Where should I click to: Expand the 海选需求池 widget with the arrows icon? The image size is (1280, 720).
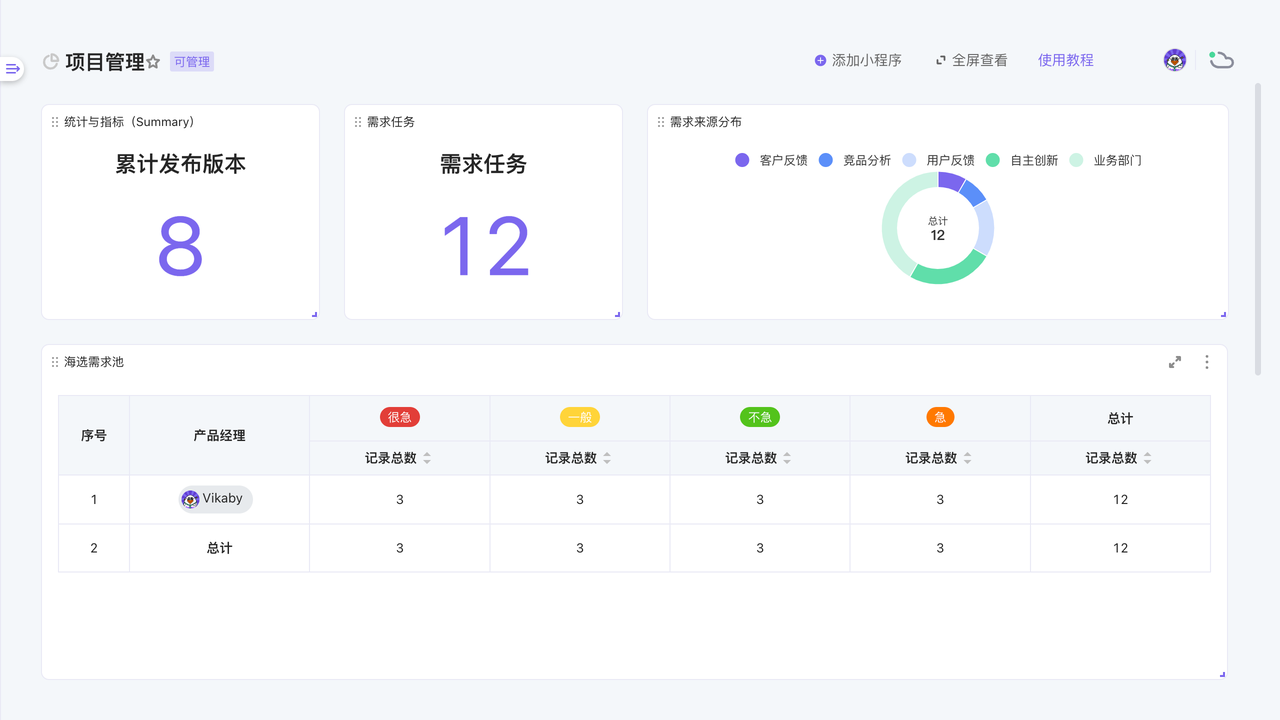[1175, 362]
